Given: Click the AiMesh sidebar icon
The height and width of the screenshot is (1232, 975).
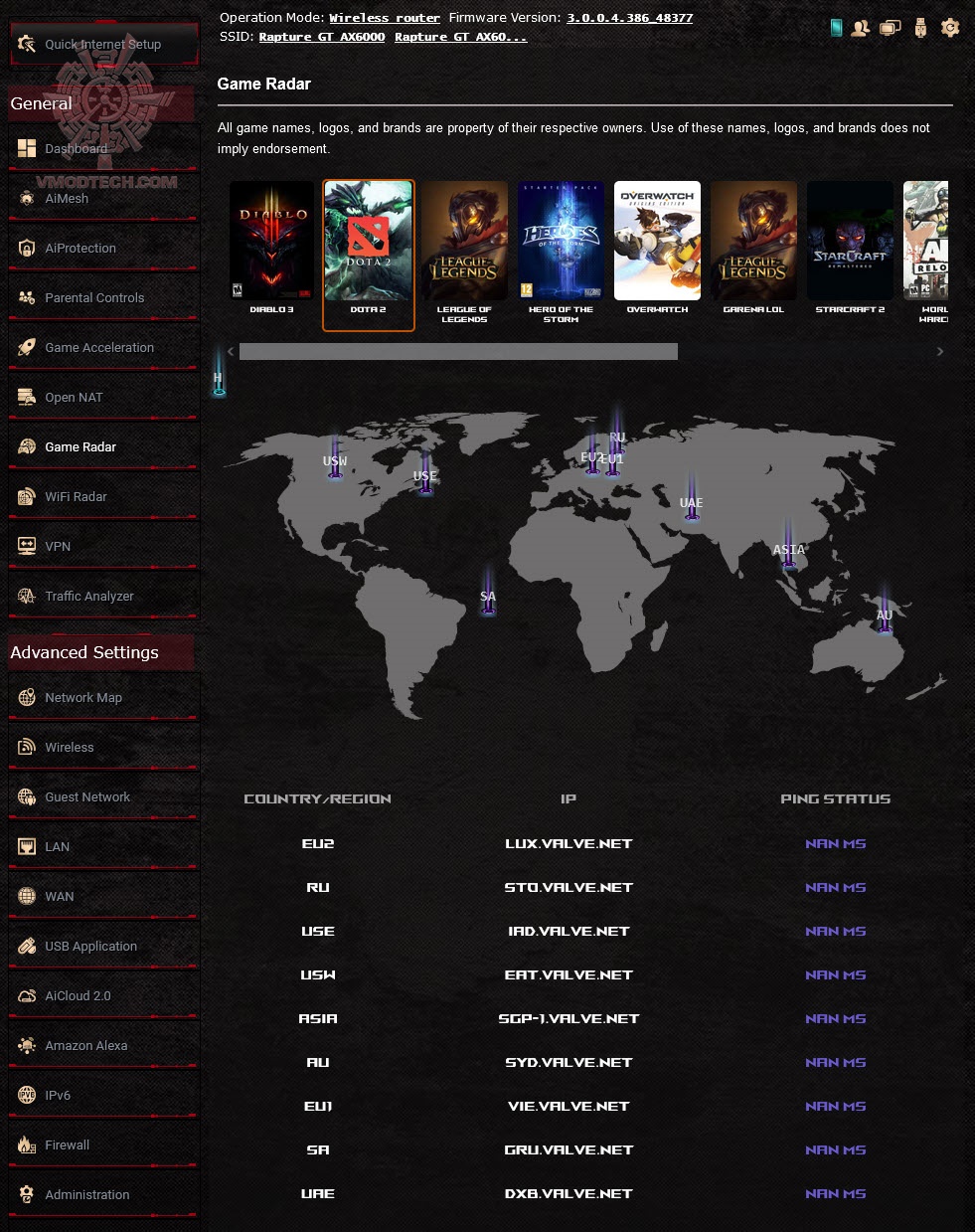Looking at the screenshot, I should pyautogui.click(x=27, y=199).
